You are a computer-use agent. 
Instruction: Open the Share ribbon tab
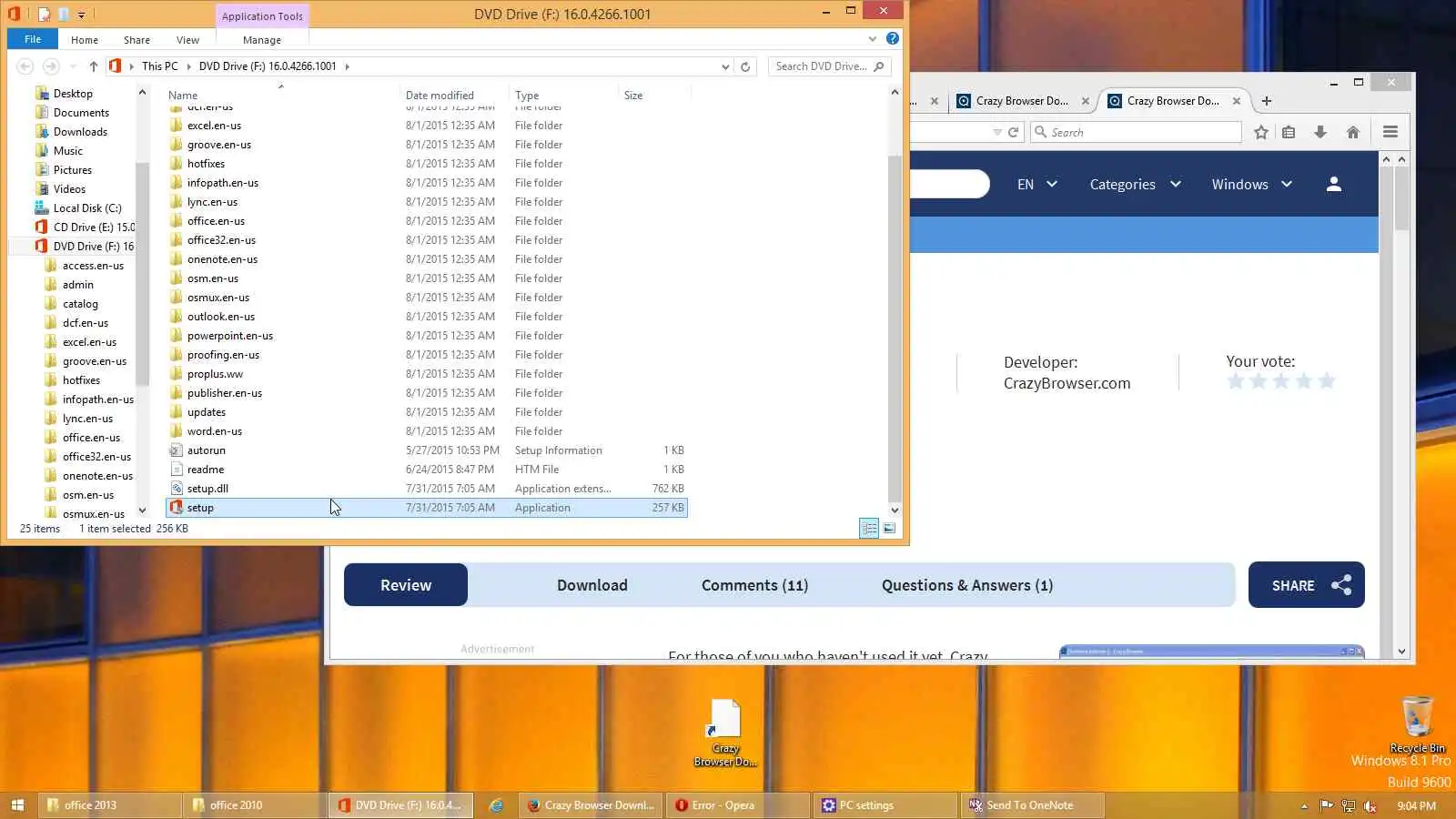tap(137, 40)
